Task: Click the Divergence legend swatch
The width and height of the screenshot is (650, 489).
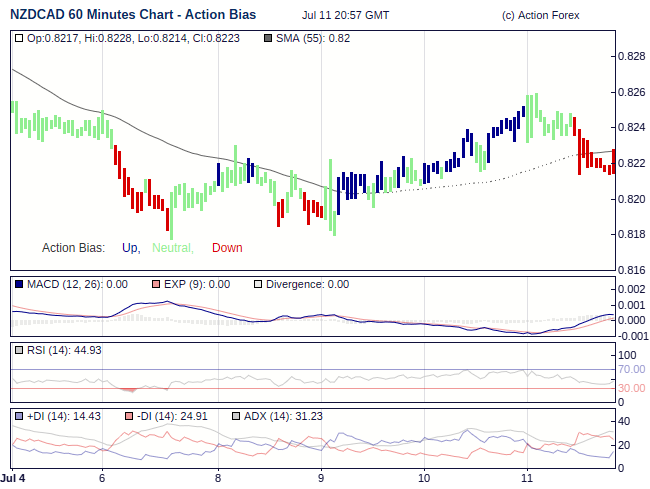Action: pyautogui.click(x=256, y=284)
